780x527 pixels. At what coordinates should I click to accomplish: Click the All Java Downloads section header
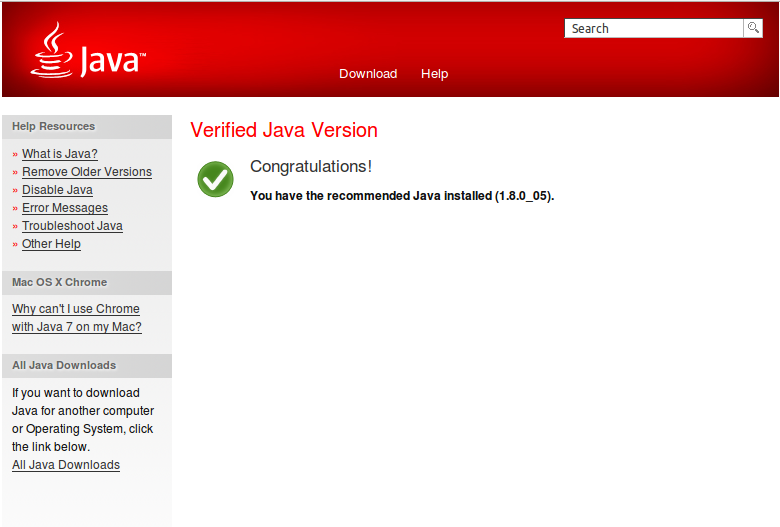pyautogui.click(x=87, y=365)
